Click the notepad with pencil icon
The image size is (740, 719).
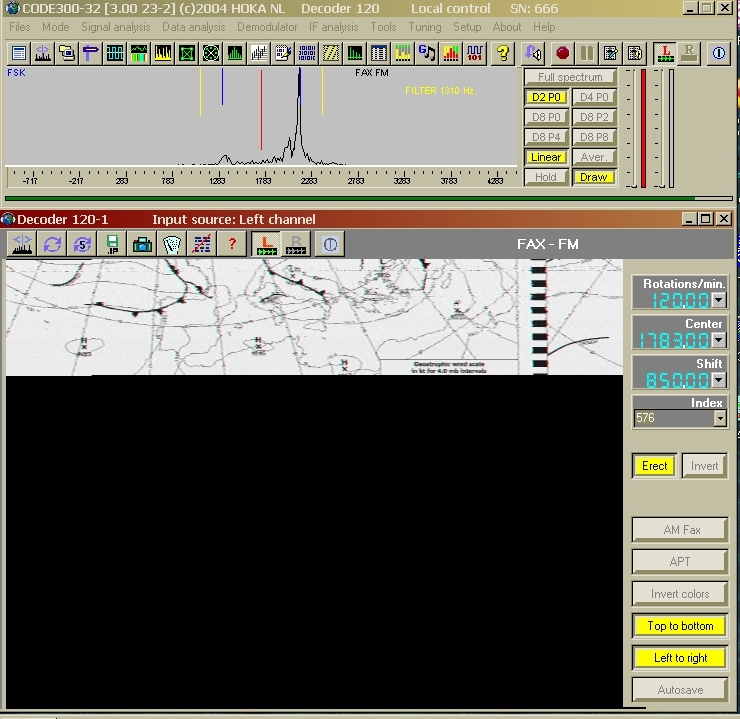tap(283, 53)
